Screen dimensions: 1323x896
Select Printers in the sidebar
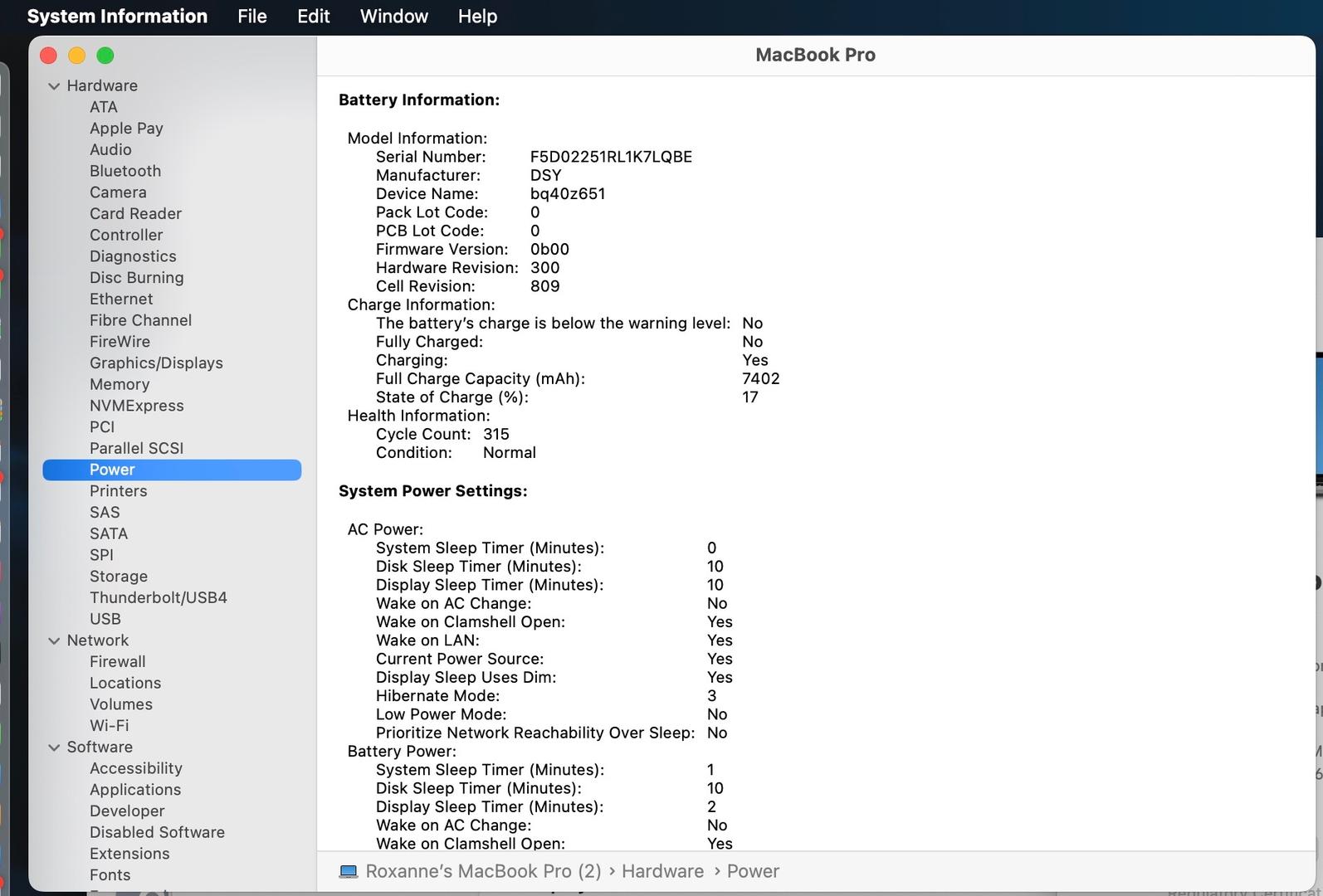pos(118,491)
